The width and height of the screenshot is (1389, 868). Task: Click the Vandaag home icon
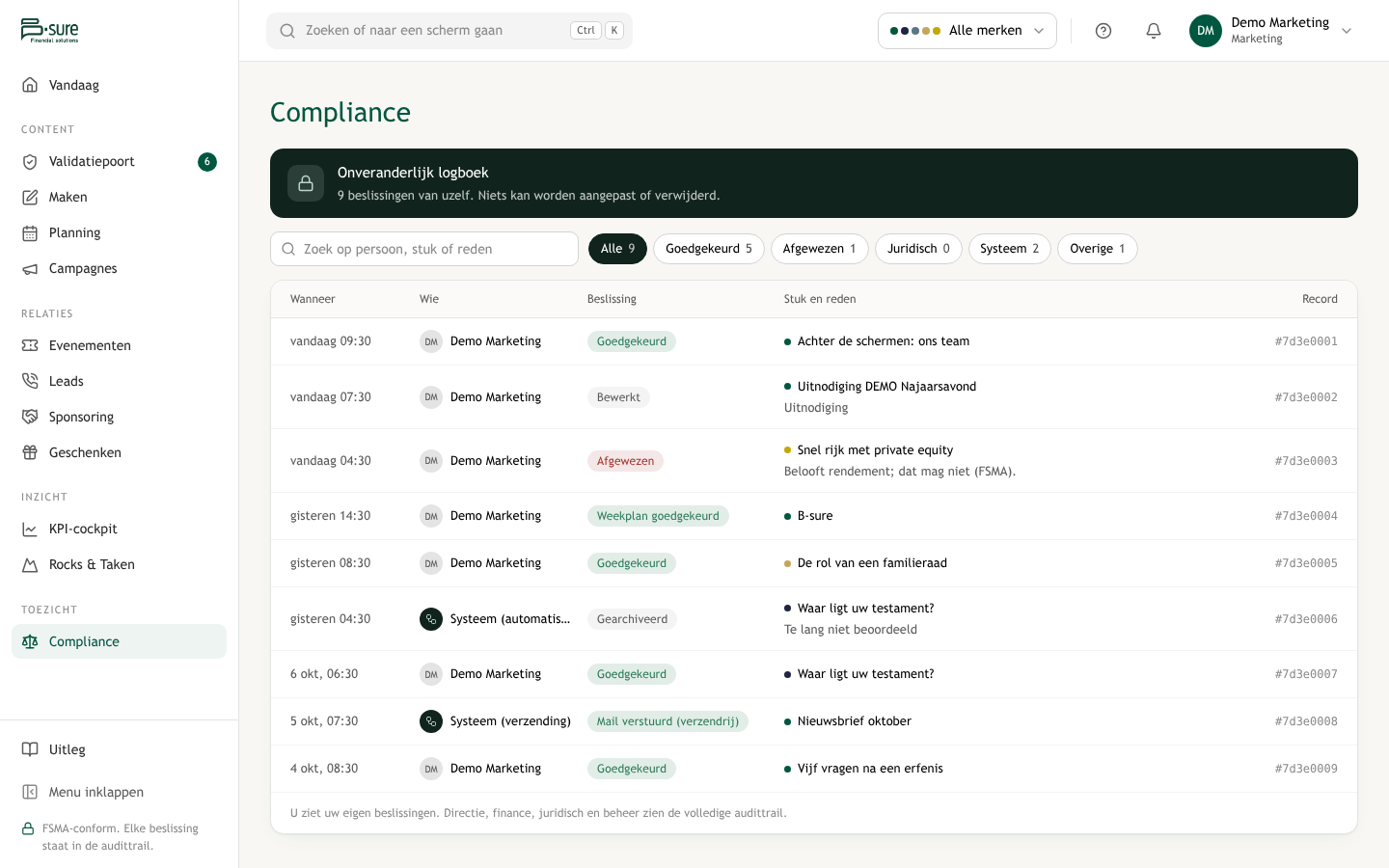(30, 85)
